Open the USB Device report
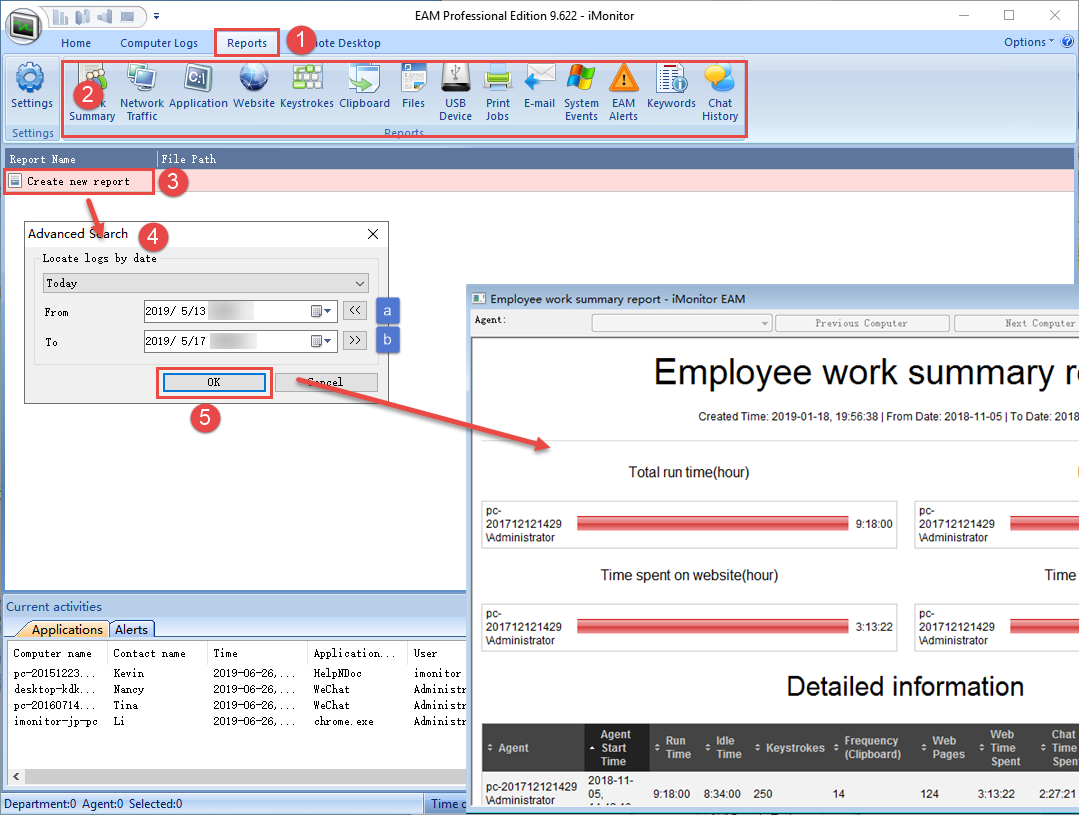This screenshot has width=1079, height=815. coord(456,93)
